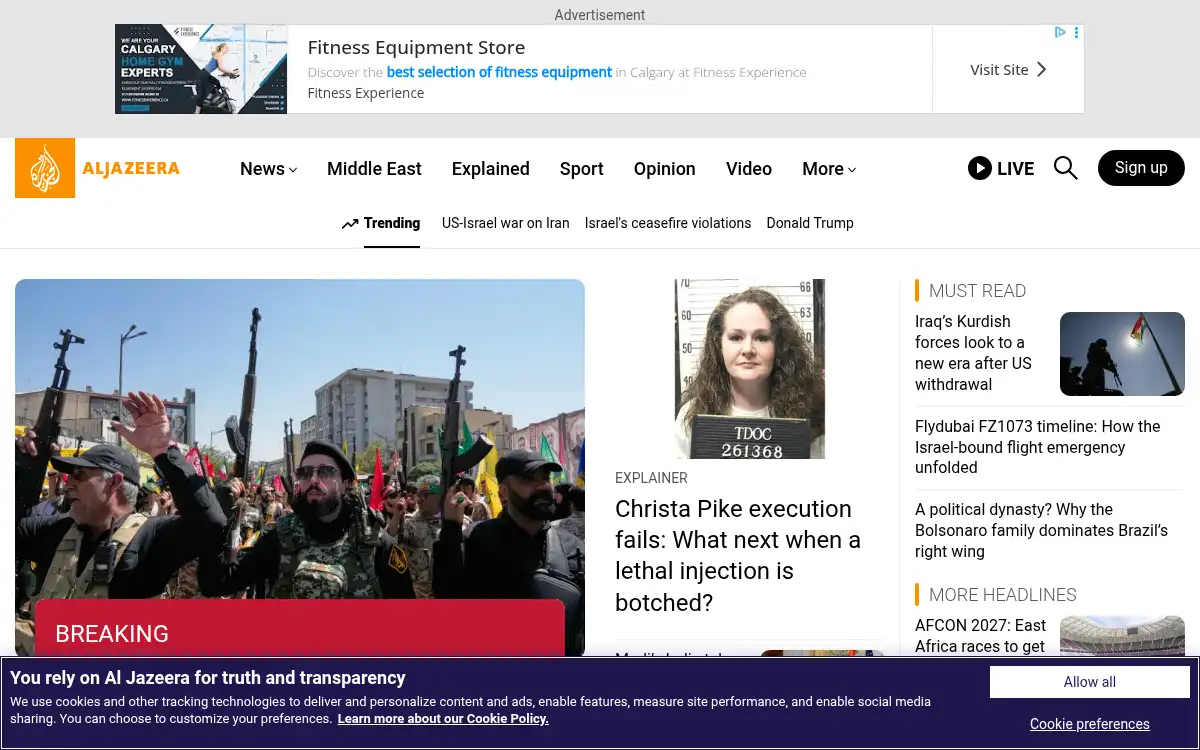Click the LIVE play icon

pyautogui.click(x=980, y=168)
